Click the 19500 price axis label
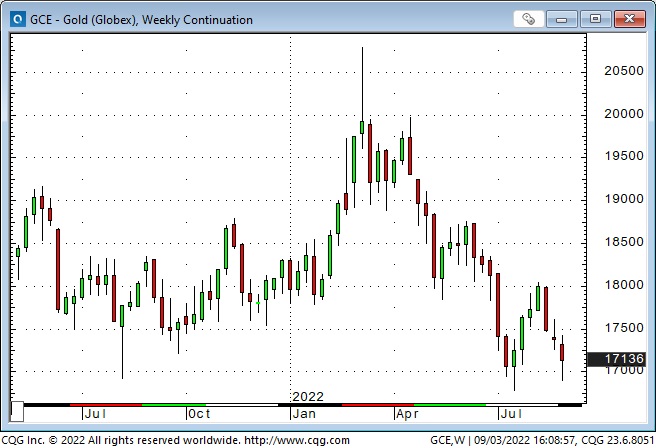The image size is (656, 448). pyautogui.click(x=624, y=156)
